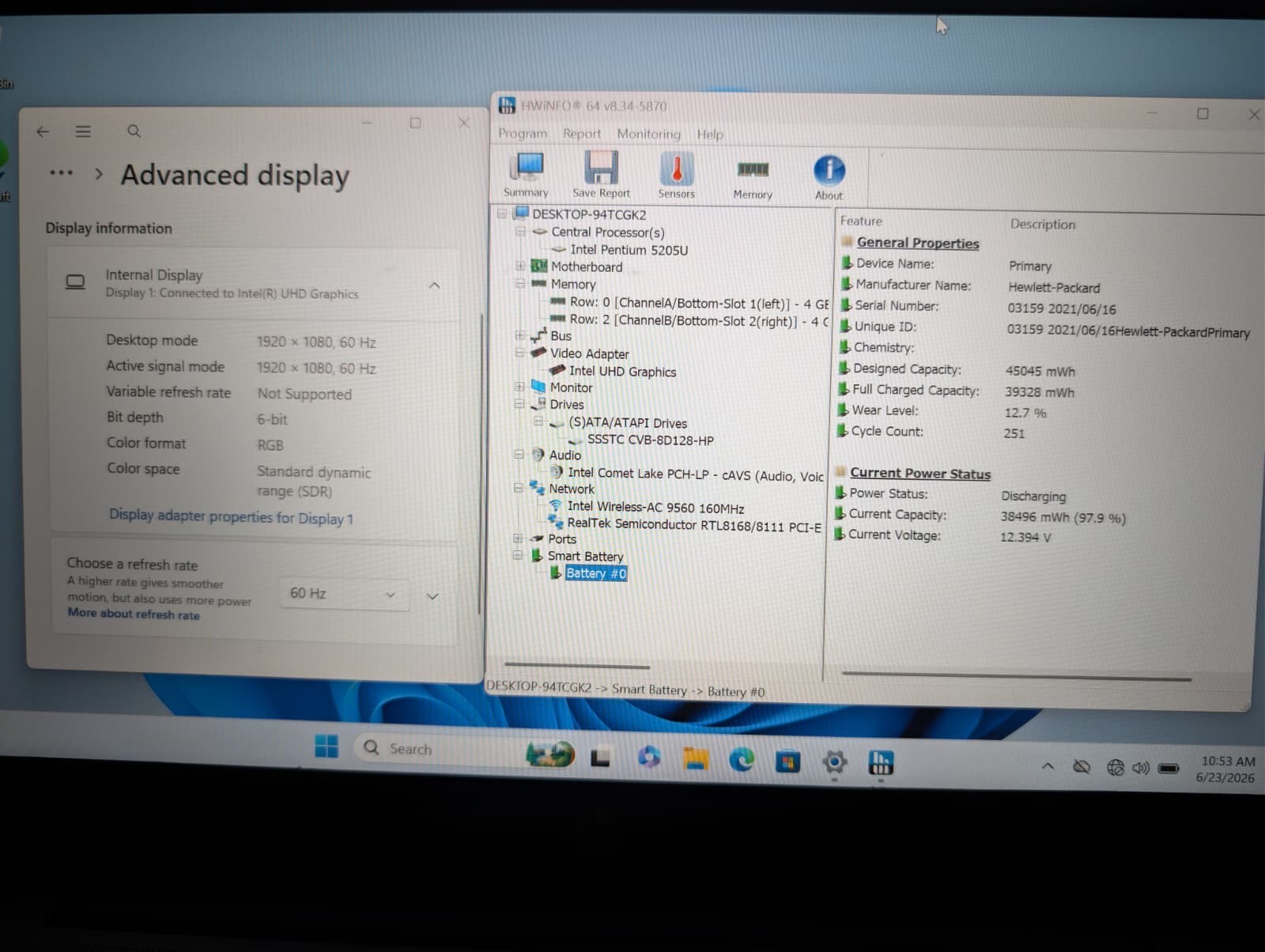This screenshot has height=952, width=1265.
Task: Open Copilot from the taskbar
Action: coord(649,757)
